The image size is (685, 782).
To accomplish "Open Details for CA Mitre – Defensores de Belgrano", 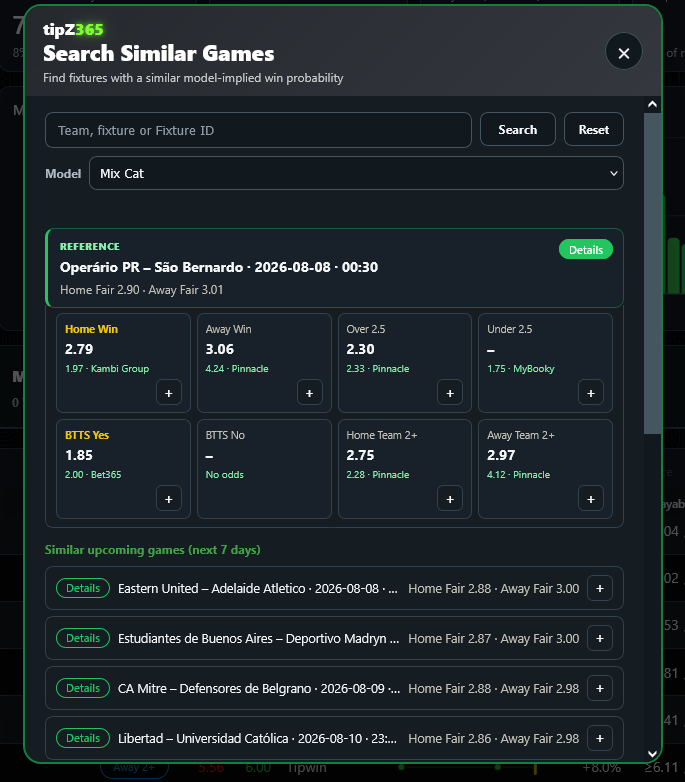I will (x=83, y=688).
